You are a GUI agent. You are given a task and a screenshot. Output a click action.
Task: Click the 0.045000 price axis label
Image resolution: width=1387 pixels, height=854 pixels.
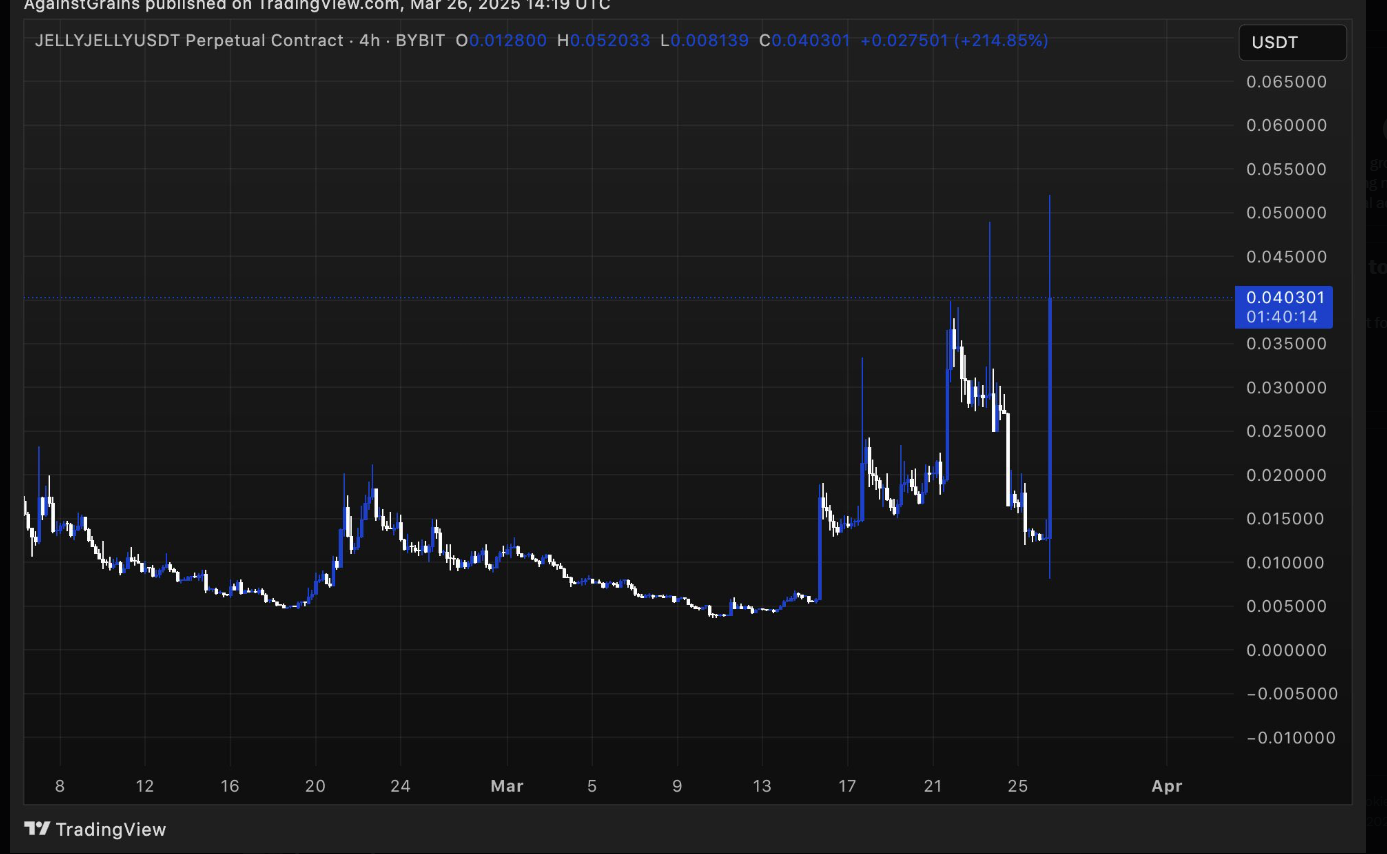tap(1286, 257)
